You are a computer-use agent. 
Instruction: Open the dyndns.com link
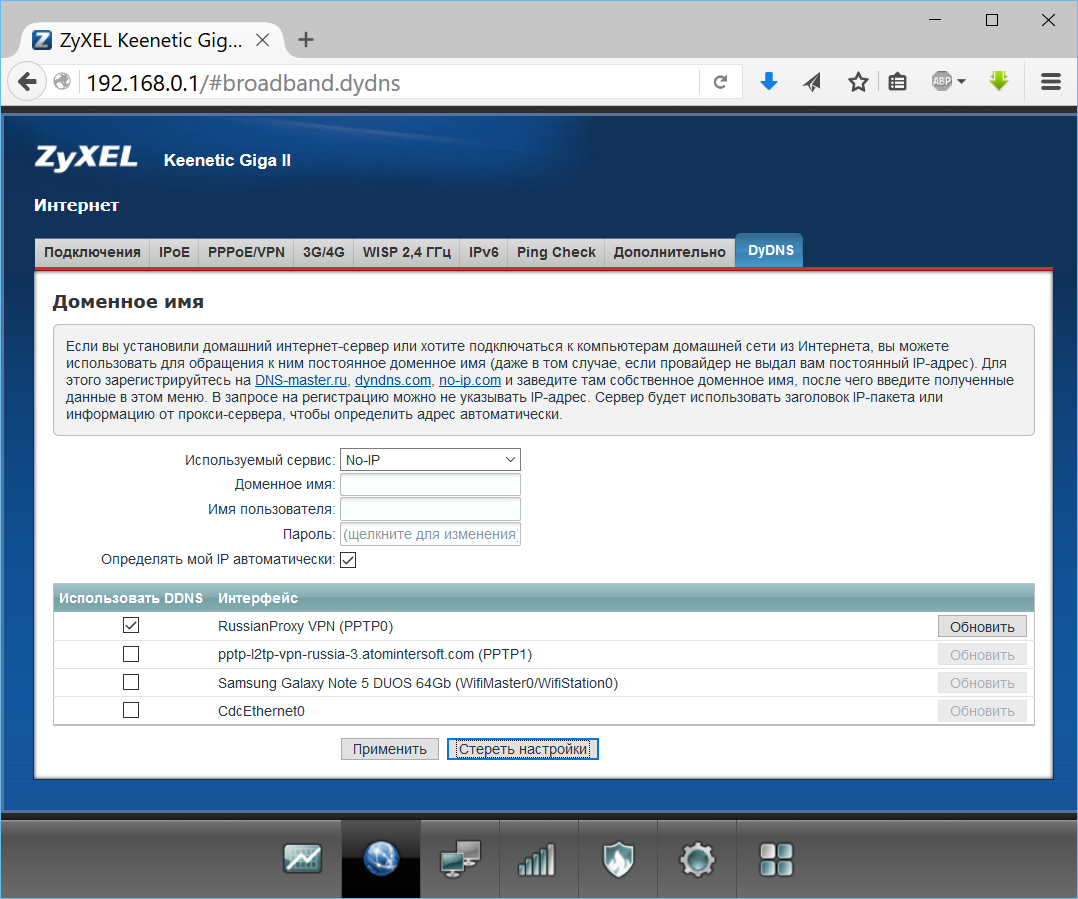click(x=393, y=380)
